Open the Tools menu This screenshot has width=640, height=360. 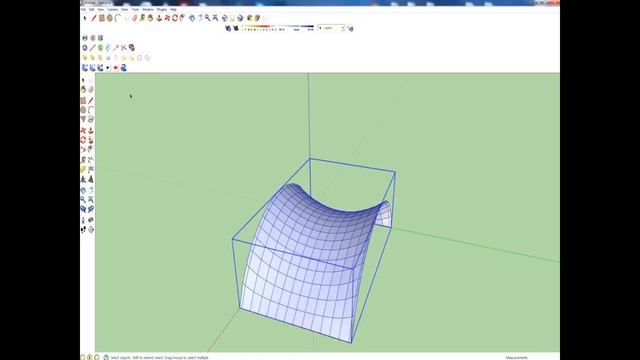click(135, 9)
